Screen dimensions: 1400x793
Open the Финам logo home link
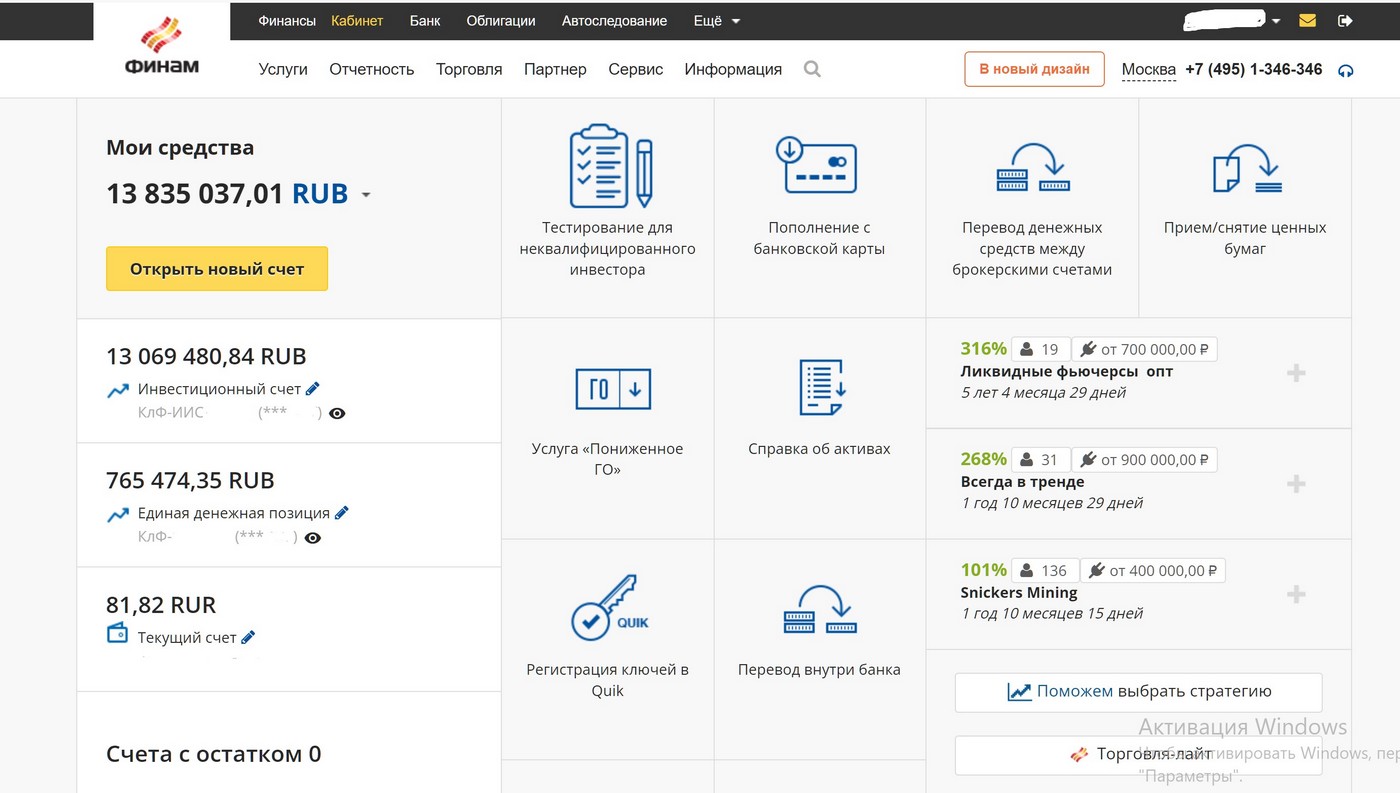coord(162,47)
